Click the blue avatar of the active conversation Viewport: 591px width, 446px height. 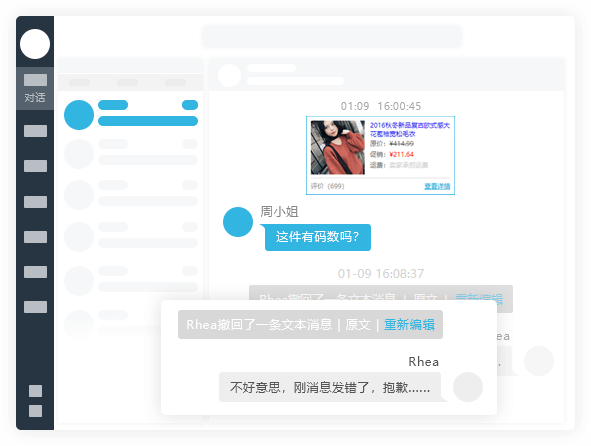tap(79, 115)
